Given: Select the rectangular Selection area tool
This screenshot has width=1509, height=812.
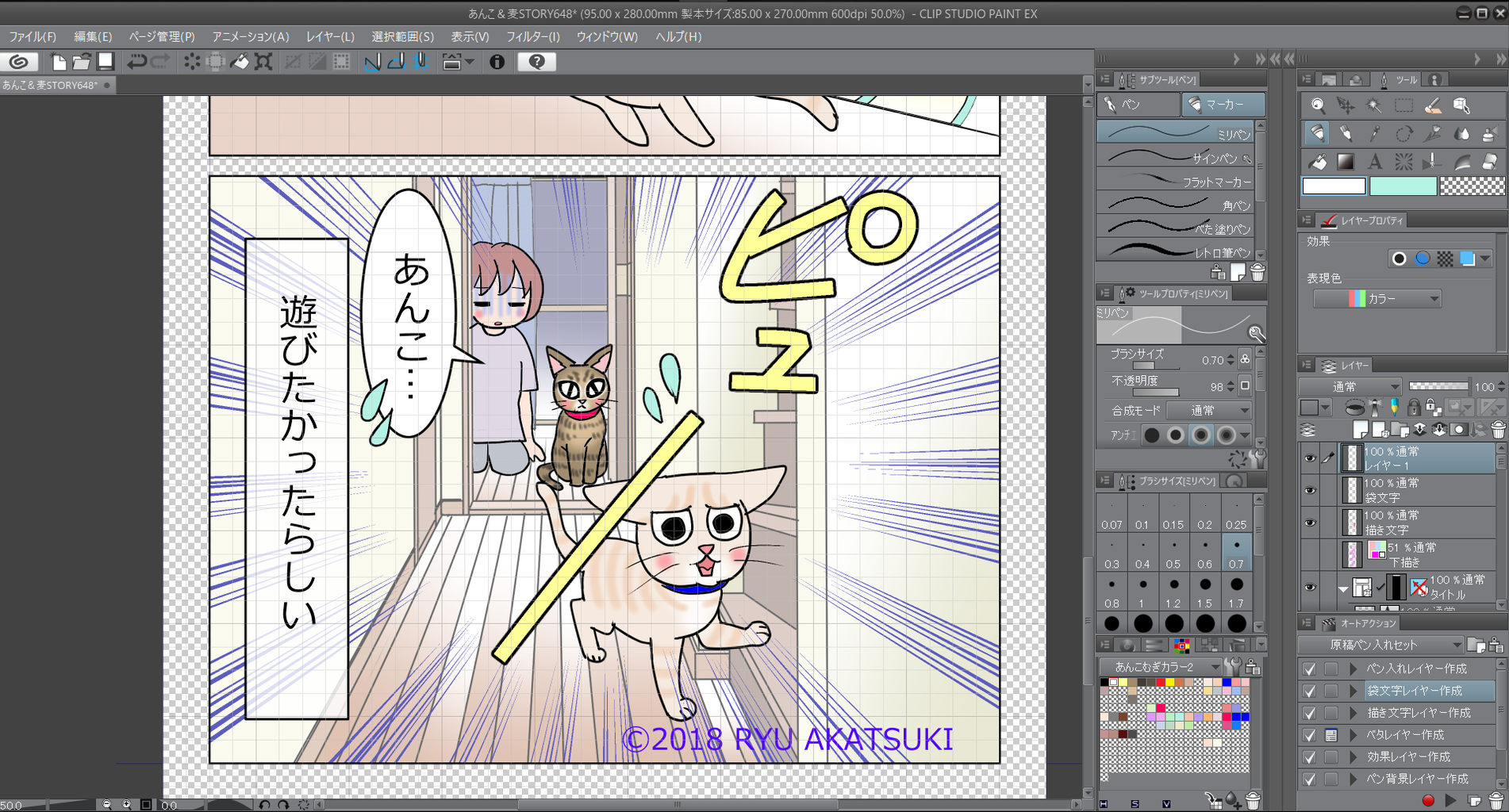Looking at the screenshot, I should click(x=1403, y=105).
